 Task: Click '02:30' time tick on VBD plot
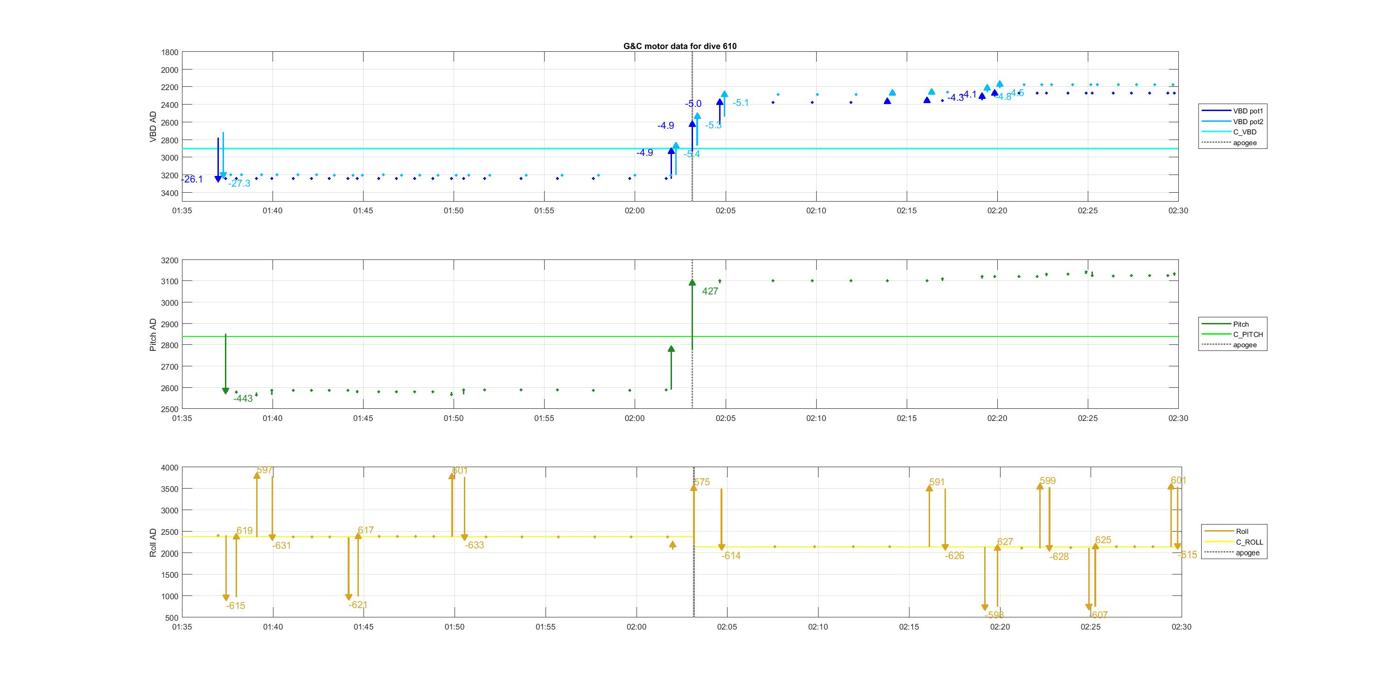[1178, 211]
